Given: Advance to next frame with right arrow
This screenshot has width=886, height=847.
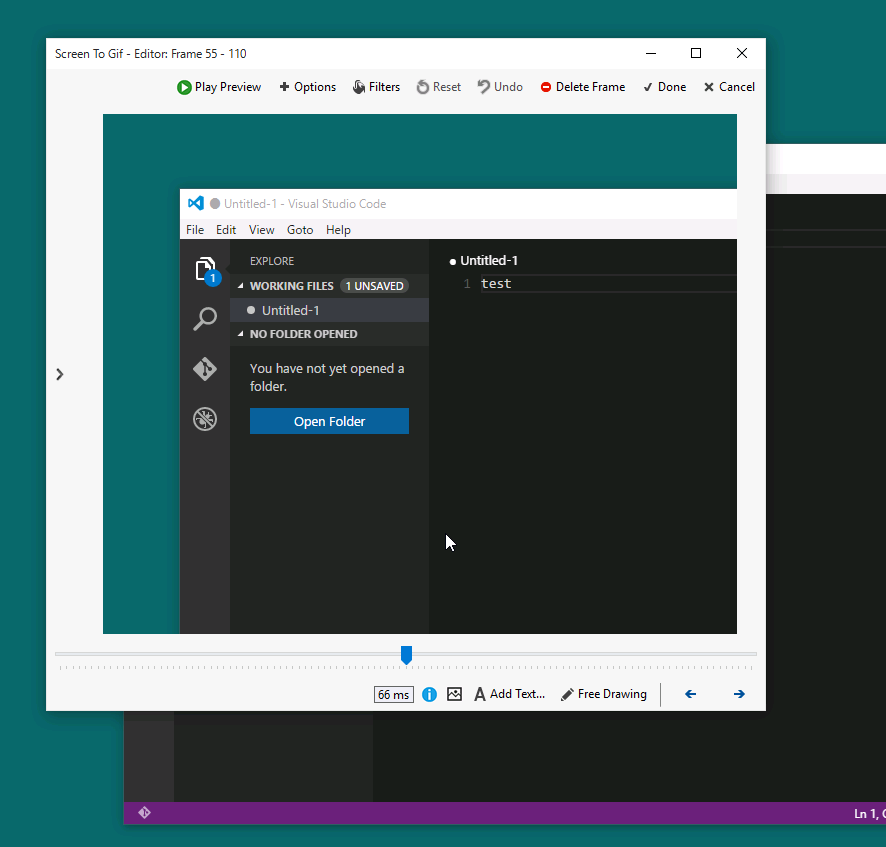Looking at the screenshot, I should tap(739, 694).
